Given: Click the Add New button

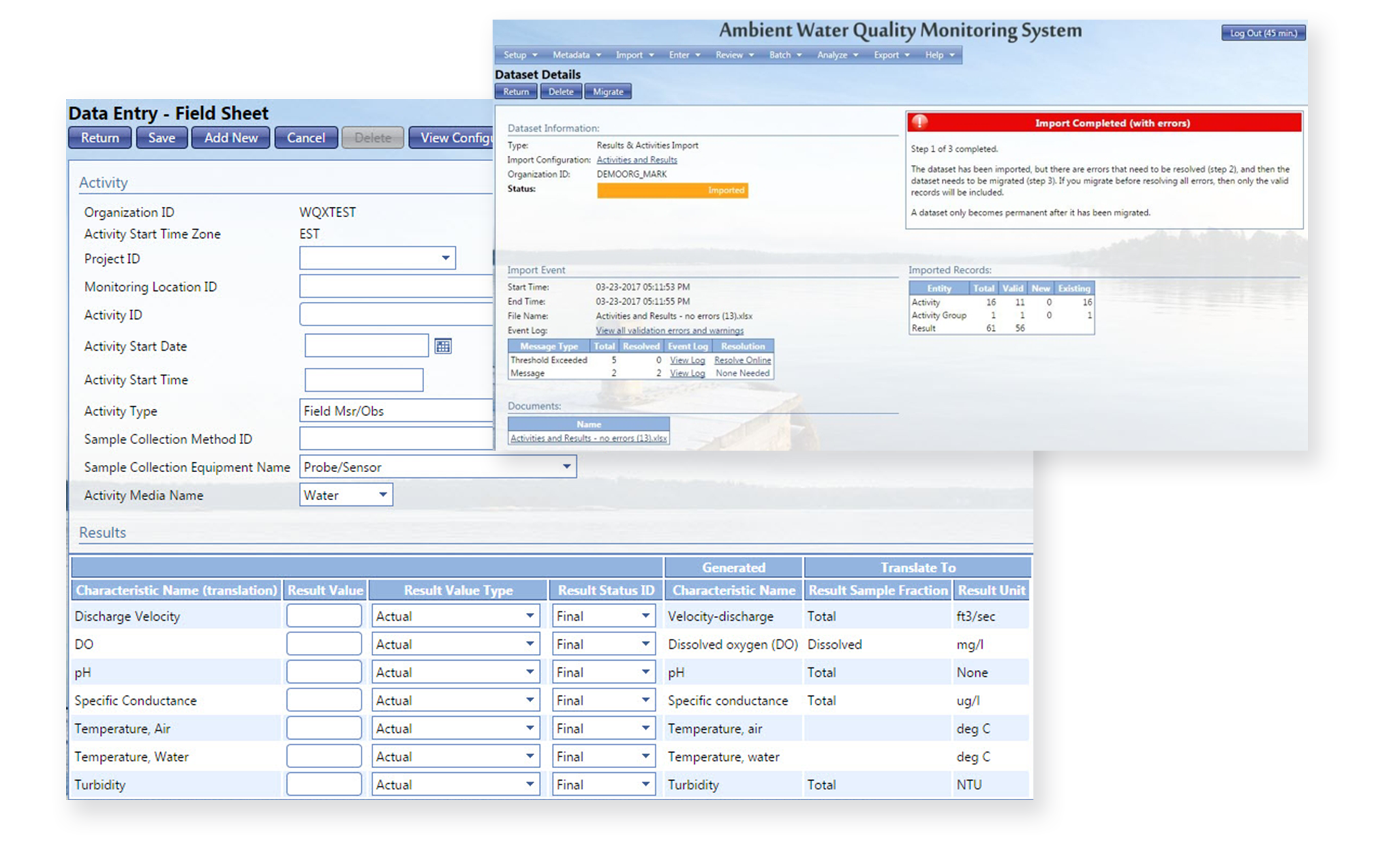Looking at the screenshot, I should pyautogui.click(x=230, y=138).
